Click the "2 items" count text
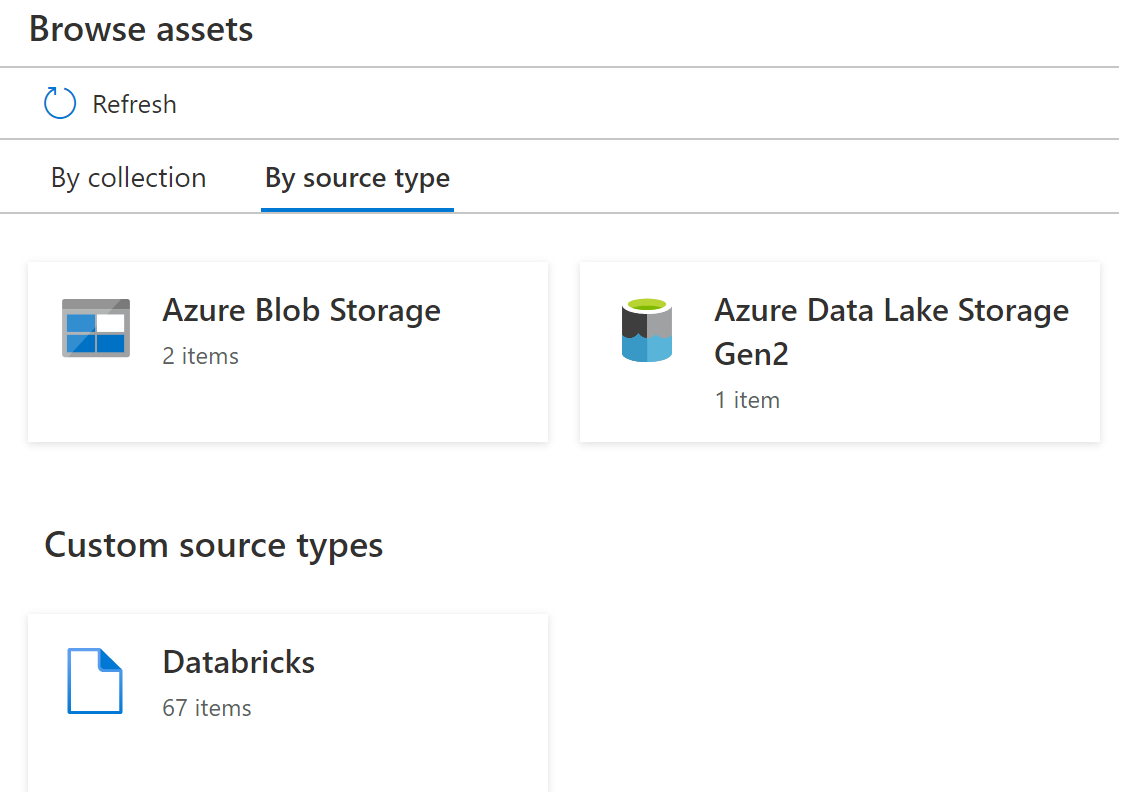Image resolution: width=1131 pixels, height=792 pixels. 200,356
